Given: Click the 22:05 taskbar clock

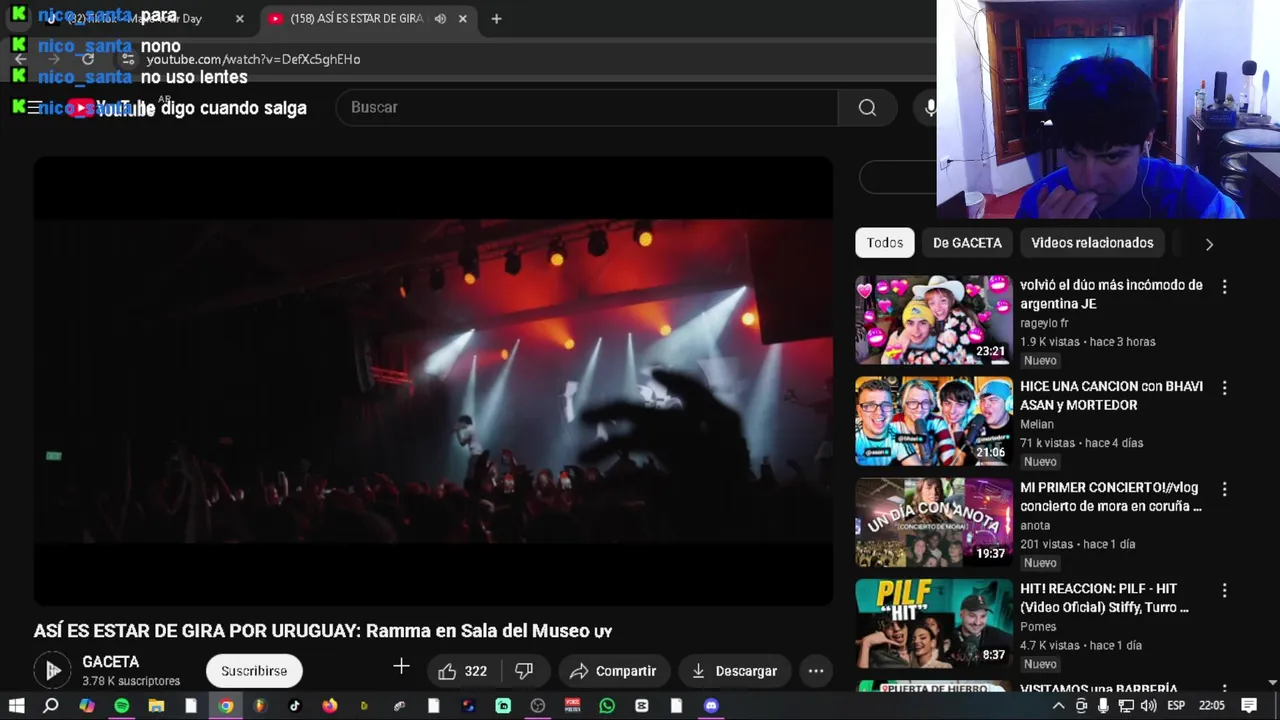Looking at the screenshot, I should [x=1211, y=706].
